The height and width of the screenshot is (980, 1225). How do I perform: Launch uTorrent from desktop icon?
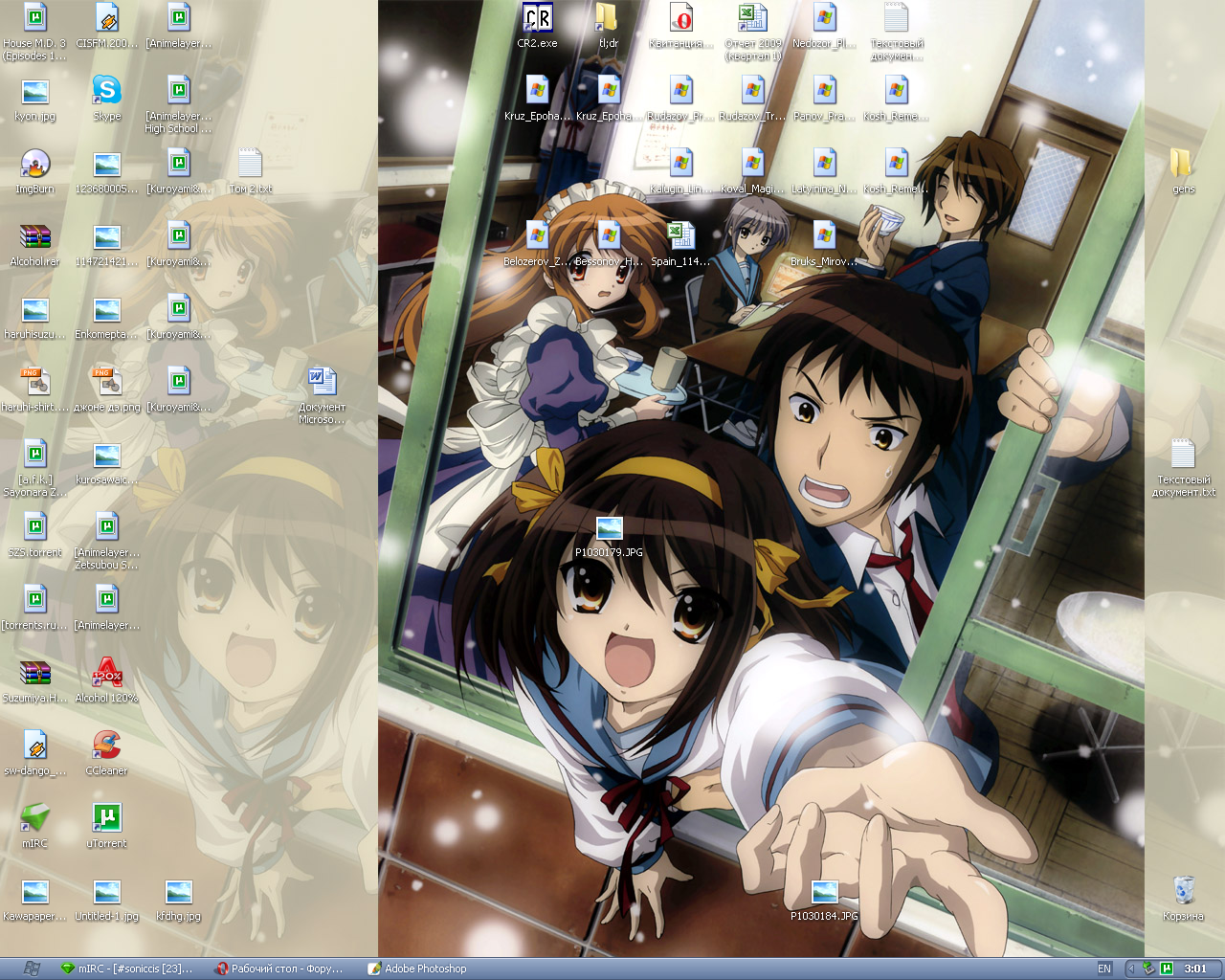[x=107, y=826]
